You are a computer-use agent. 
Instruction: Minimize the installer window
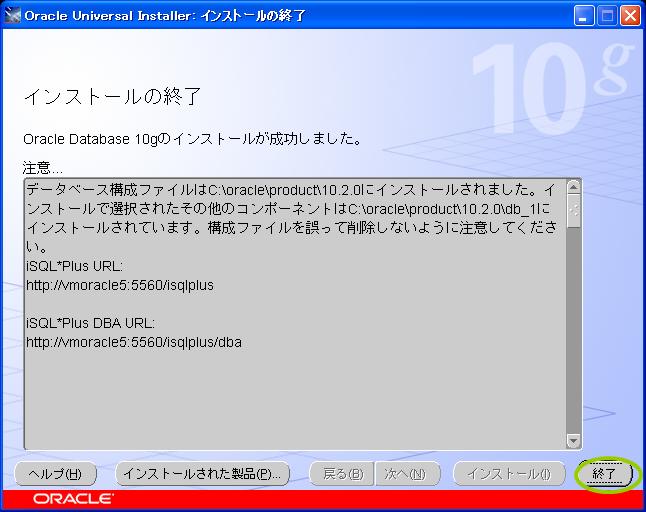[583, 16]
